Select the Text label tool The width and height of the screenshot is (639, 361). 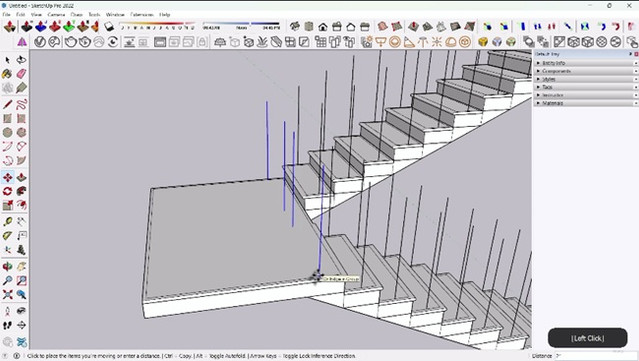click(x=21, y=236)
